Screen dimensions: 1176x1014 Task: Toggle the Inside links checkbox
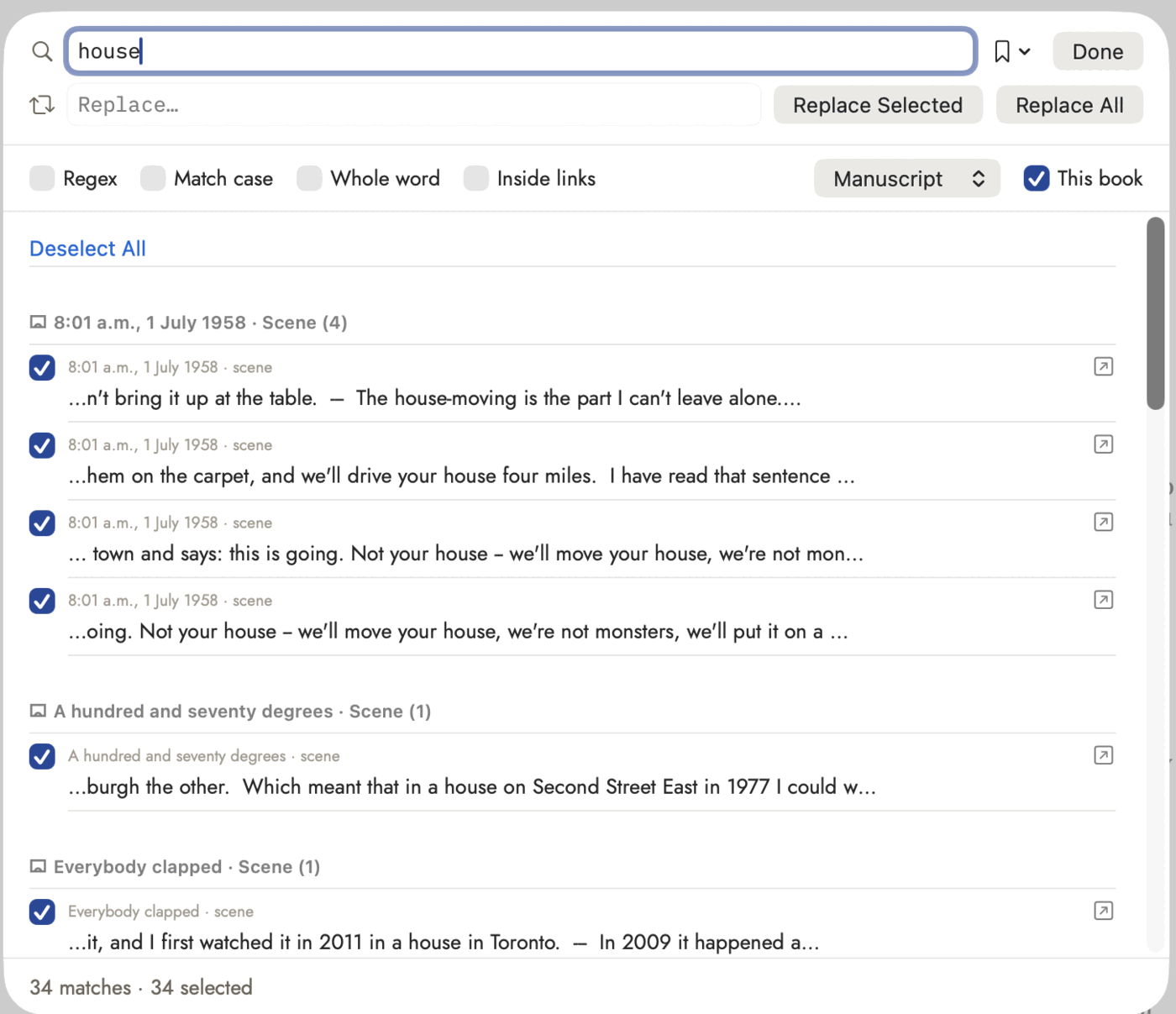coord(476,178)
